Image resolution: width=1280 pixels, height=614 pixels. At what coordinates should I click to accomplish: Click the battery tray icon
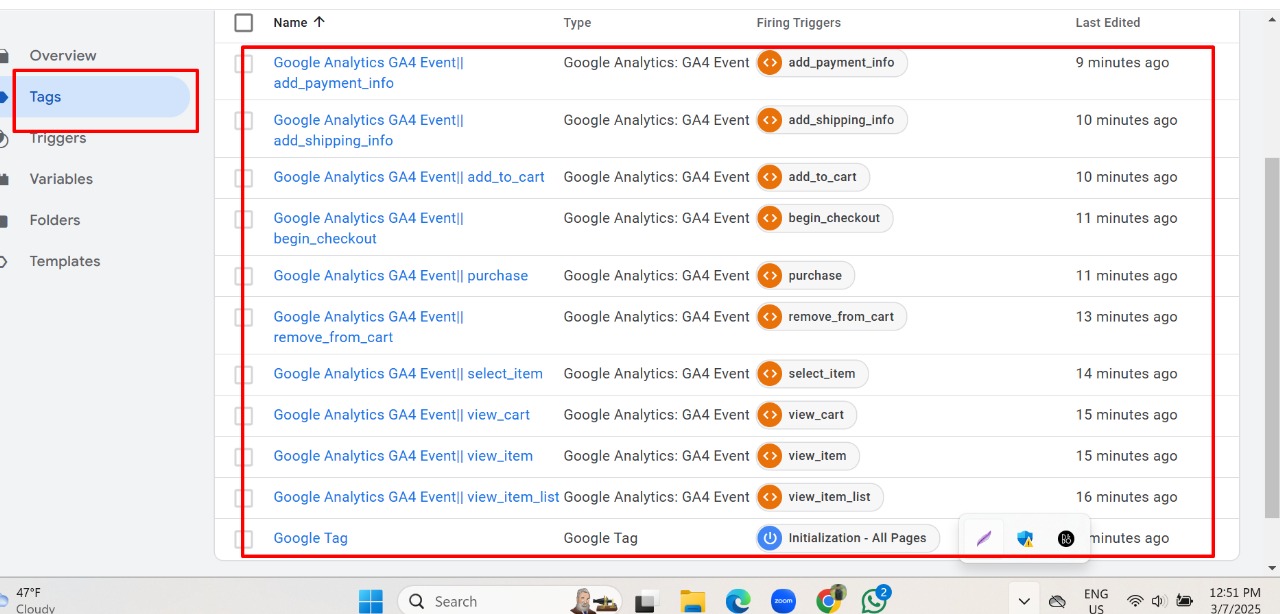(1184, 601)
